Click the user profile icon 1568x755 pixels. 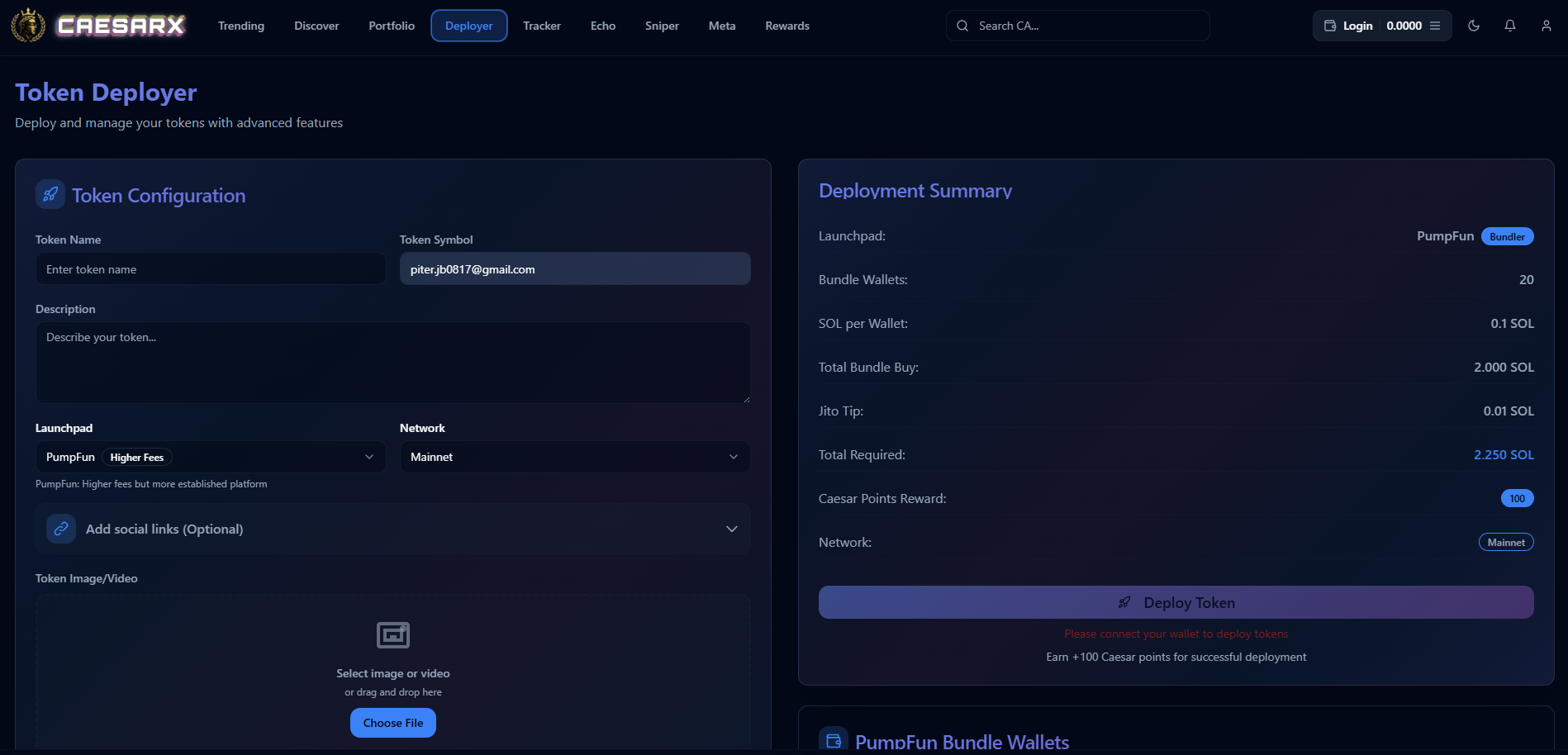[x=1546, y=26]
